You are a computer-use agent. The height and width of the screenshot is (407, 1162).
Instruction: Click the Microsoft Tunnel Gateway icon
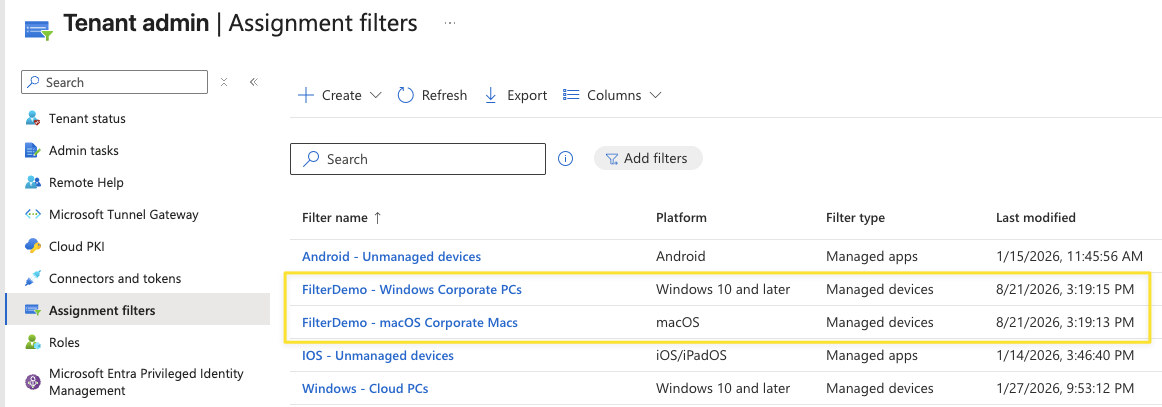coord(33,214)
